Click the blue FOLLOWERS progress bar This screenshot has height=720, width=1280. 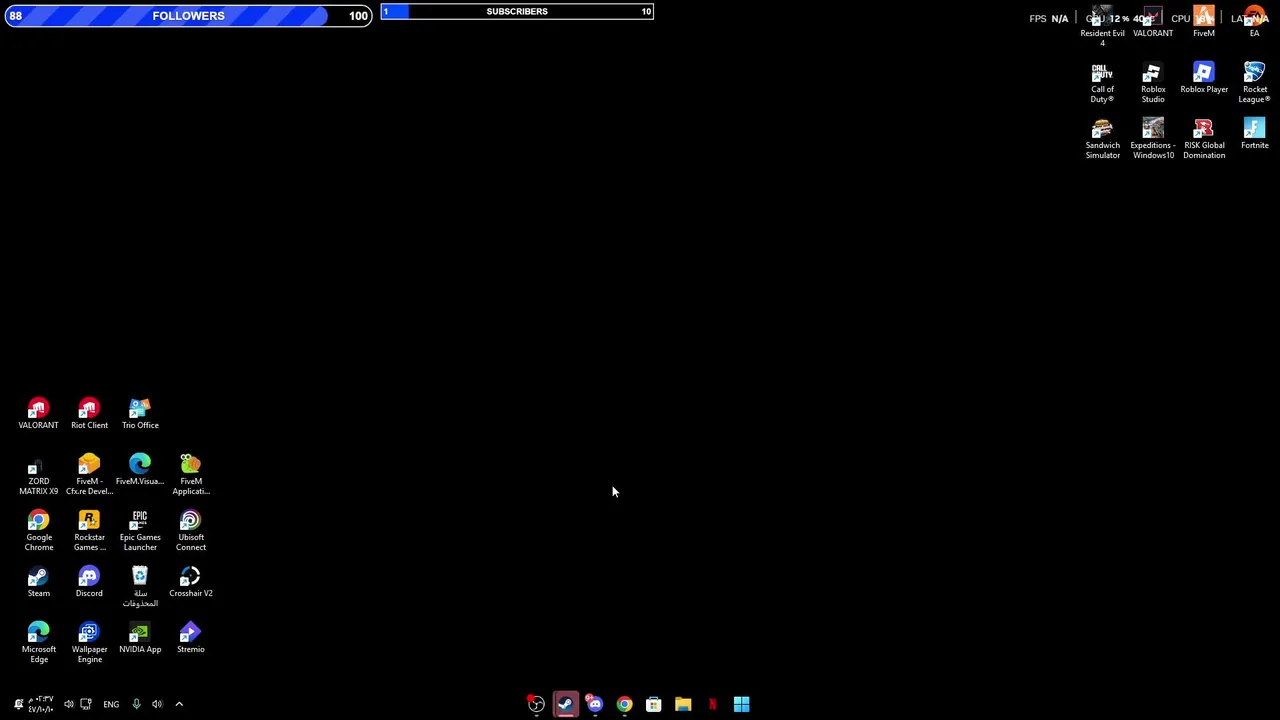tap(189, 15)
